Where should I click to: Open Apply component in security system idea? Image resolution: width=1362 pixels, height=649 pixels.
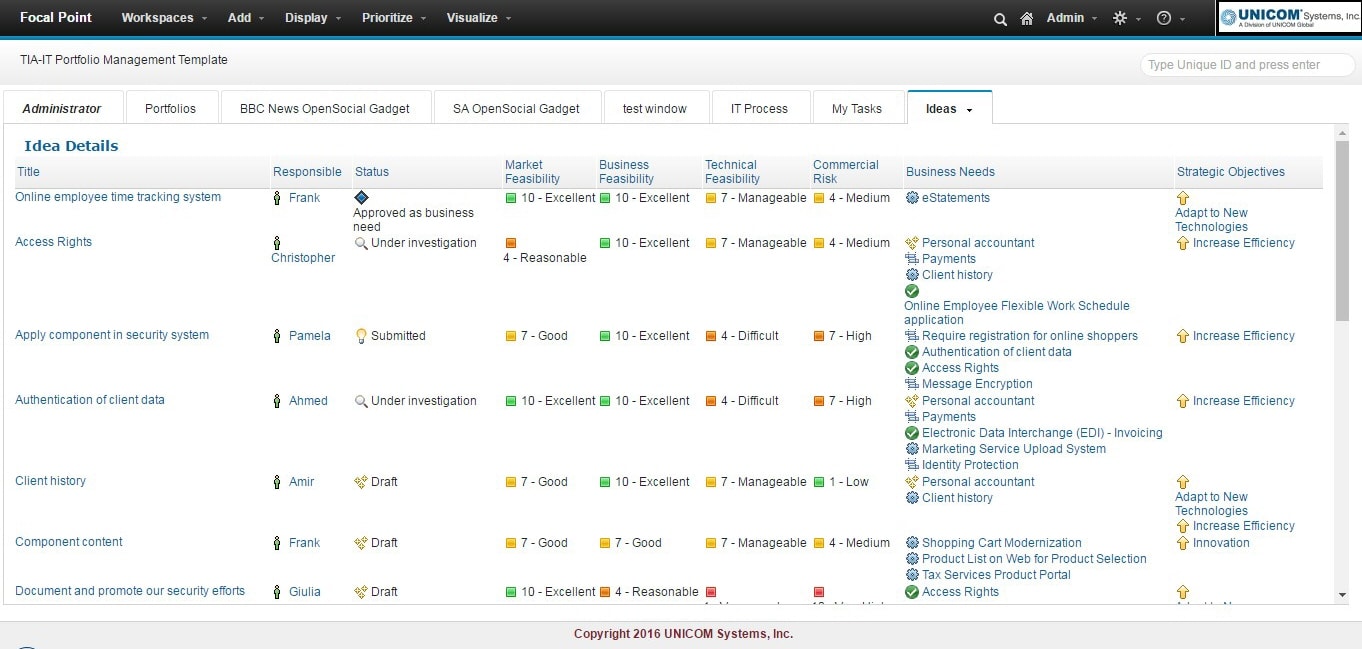coord(112,335)
